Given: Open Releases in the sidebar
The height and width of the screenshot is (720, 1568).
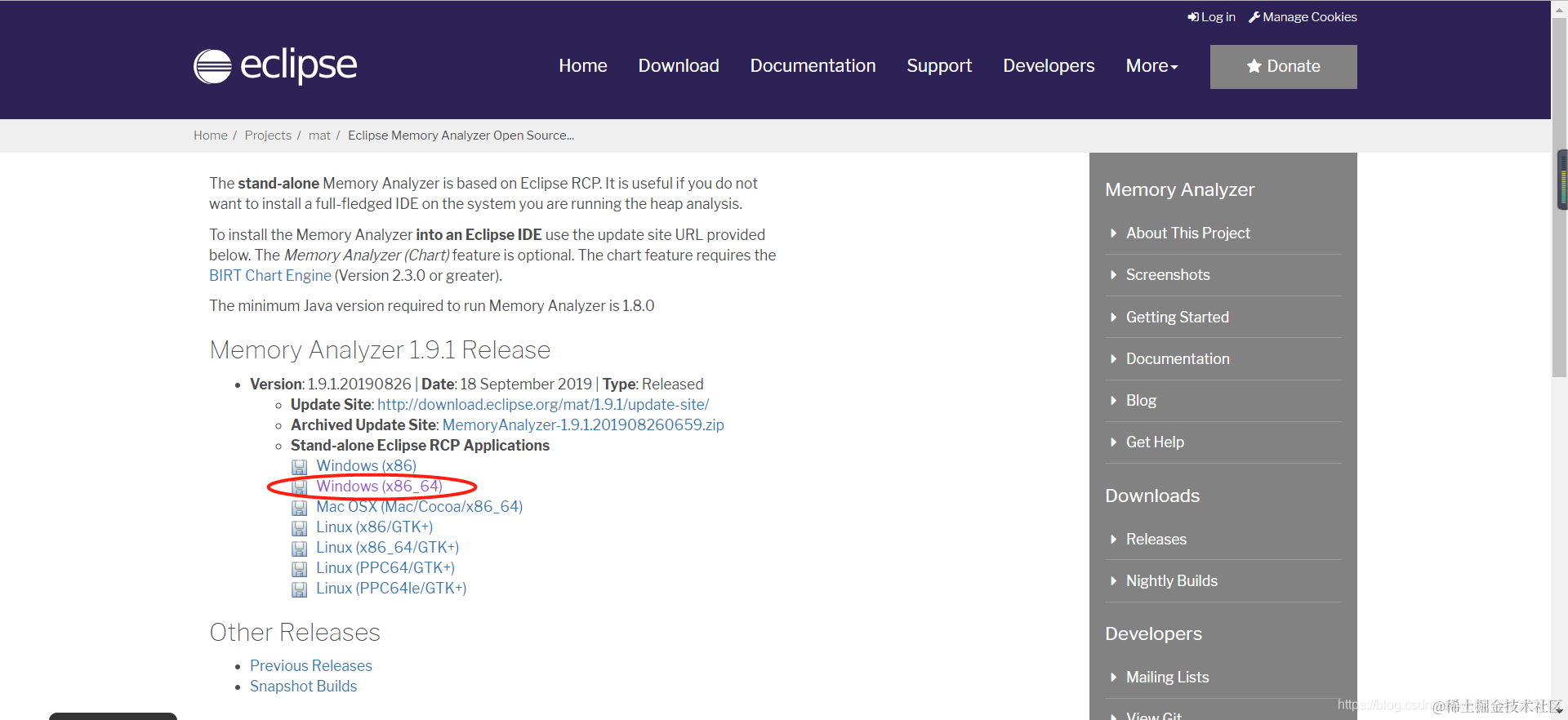Looking at the screenshot, I should pos(1156,540).
